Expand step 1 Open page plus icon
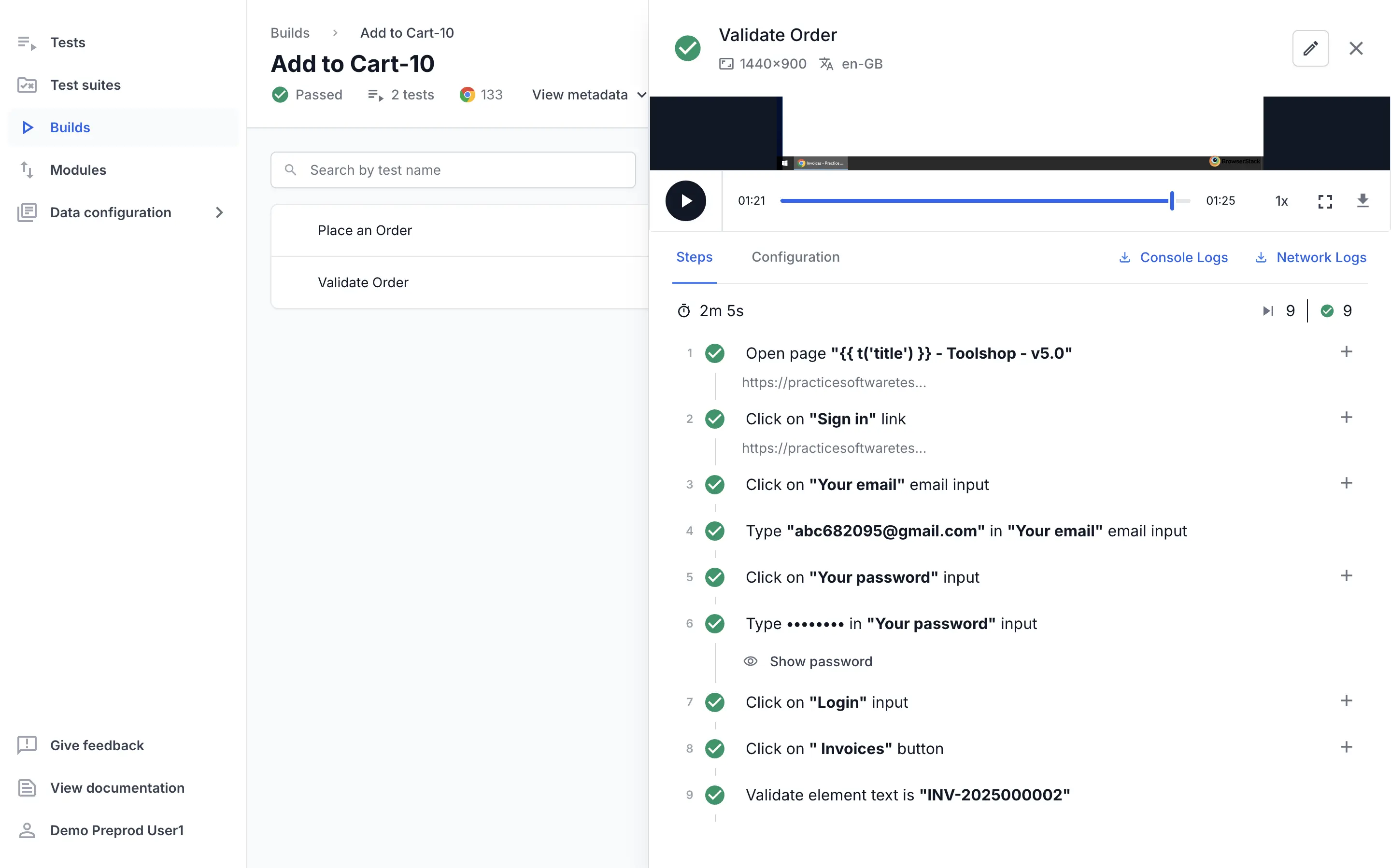The width and height of the screenshot is (1391, 868). pyautogui.click(x=1346, y=352)
